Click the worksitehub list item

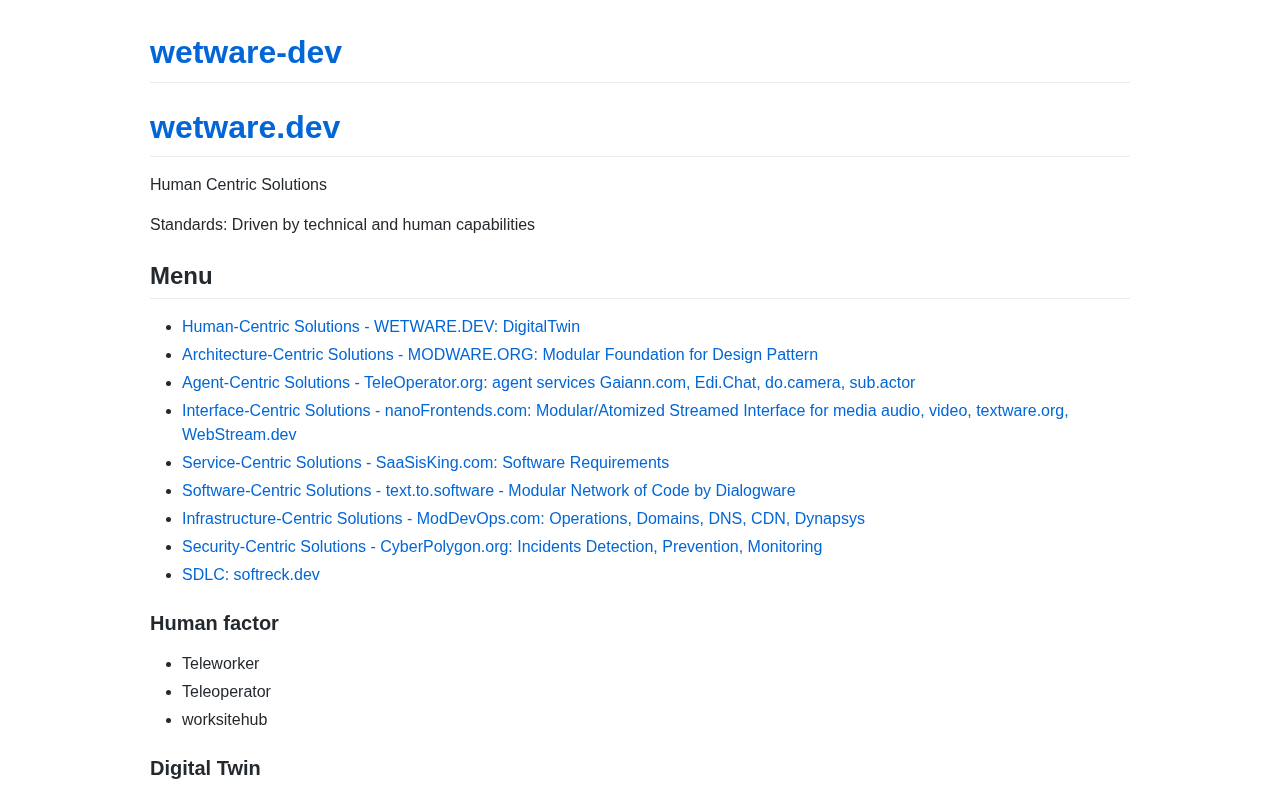[x=224, y=720]
